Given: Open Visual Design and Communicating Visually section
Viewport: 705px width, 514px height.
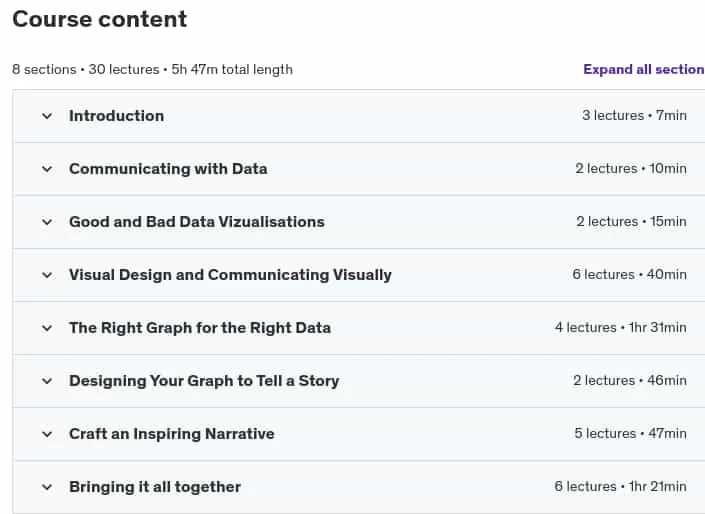Looking at the screenshot, I should 230,275.
